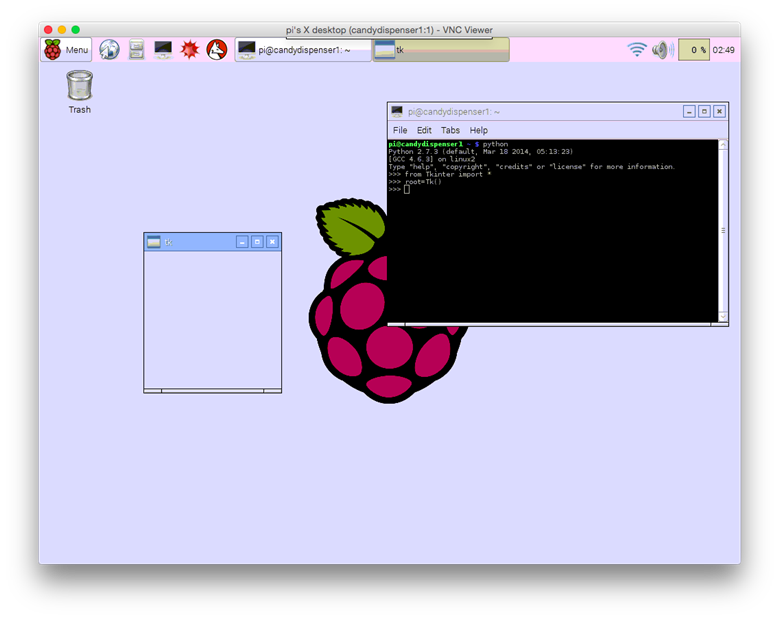Open the Raspberry Pi Menu button
This screenshot has height=619, width=779.
pos(66,50)
